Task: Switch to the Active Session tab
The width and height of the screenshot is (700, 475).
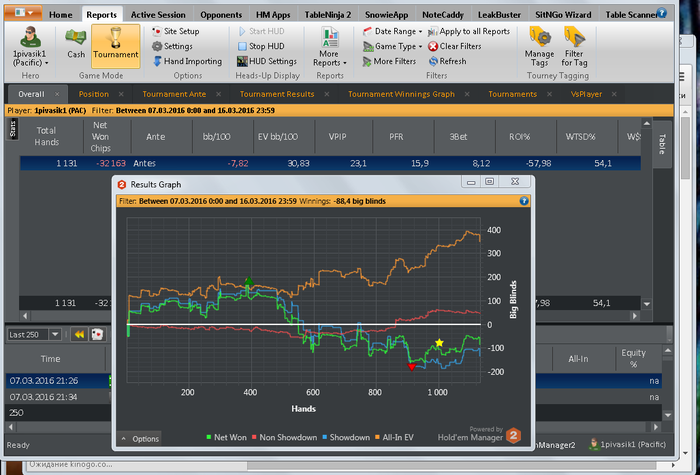Action: tap(158, 15)
